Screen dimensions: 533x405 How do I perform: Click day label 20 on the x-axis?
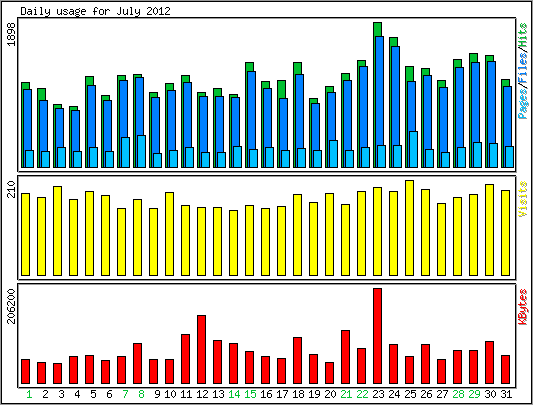click(330, 394)
